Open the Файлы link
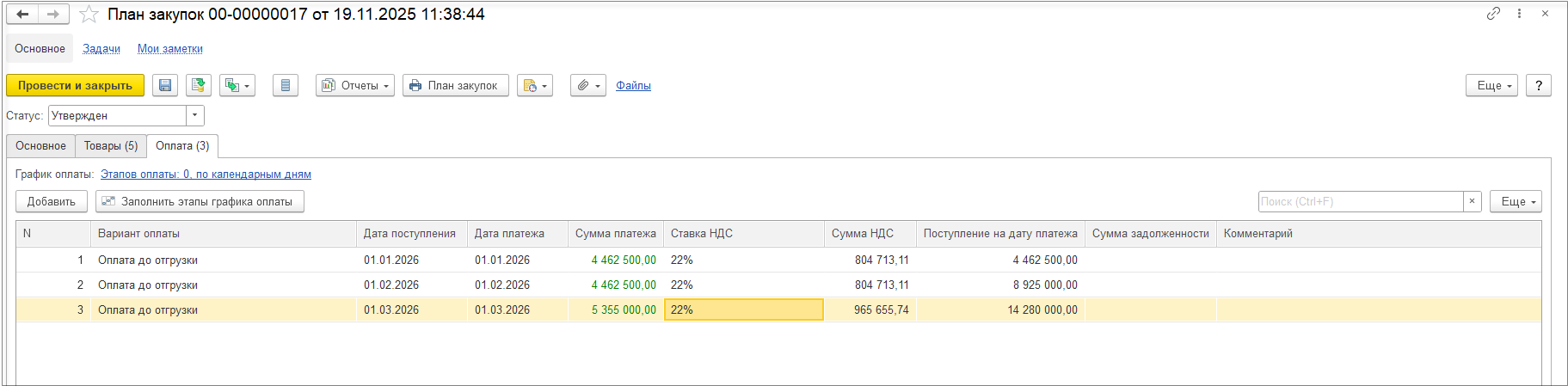The width and height of the screenshot is (1568, 386). pyautogui.click(x=633, y=86)
